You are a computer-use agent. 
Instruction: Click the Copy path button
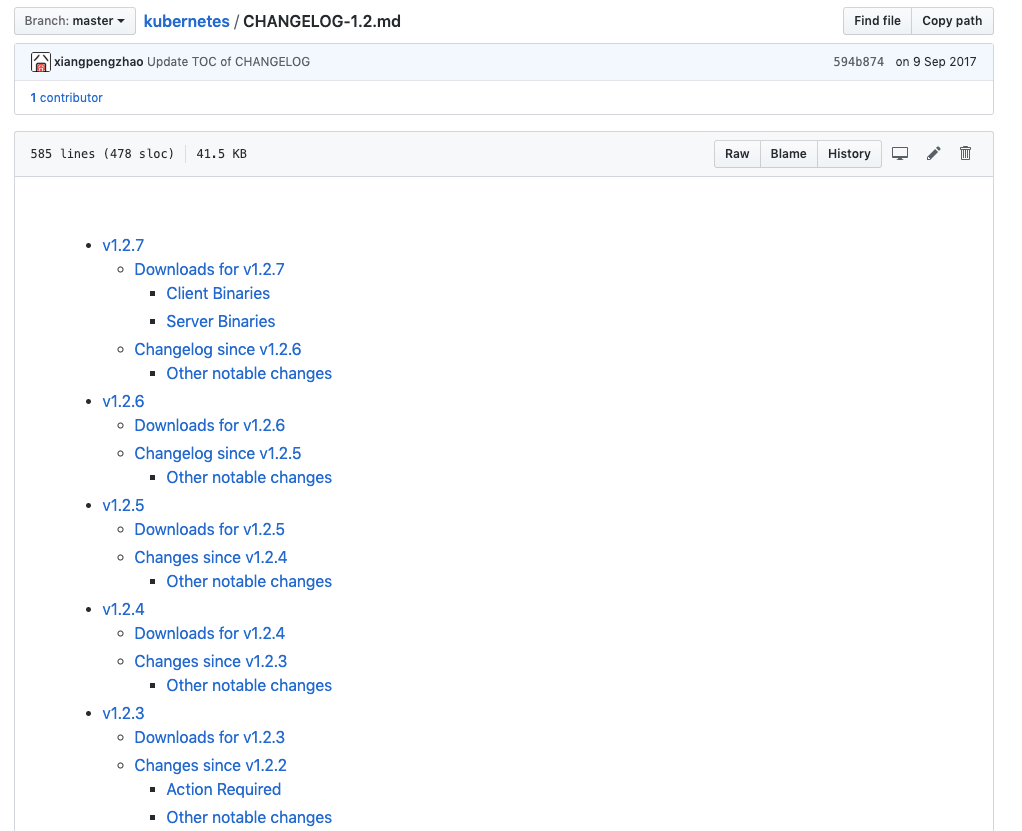(x=952, y=21)
